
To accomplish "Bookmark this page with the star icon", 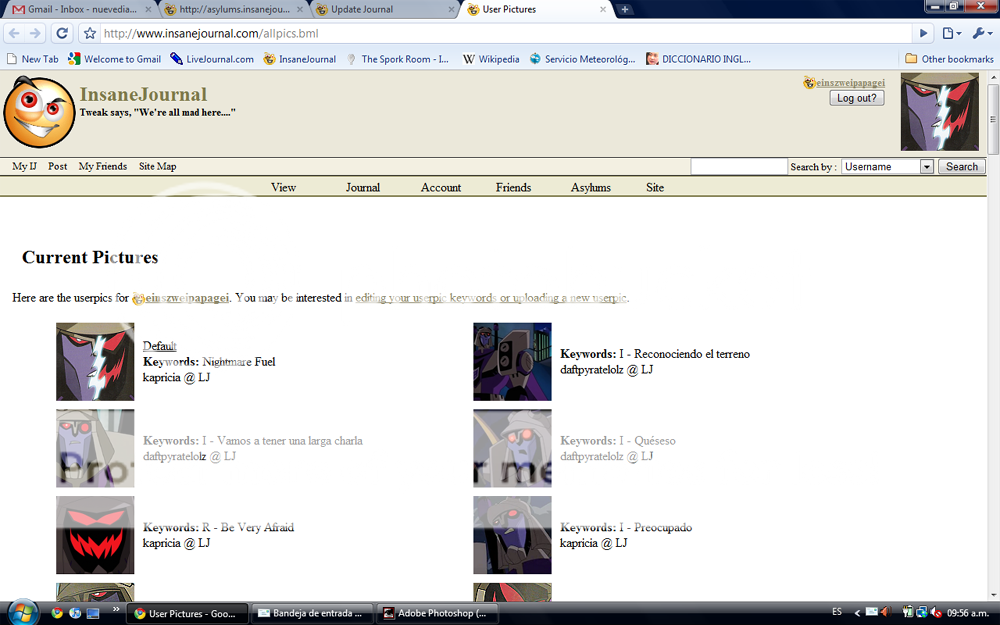I will click(x=90, y=33).
